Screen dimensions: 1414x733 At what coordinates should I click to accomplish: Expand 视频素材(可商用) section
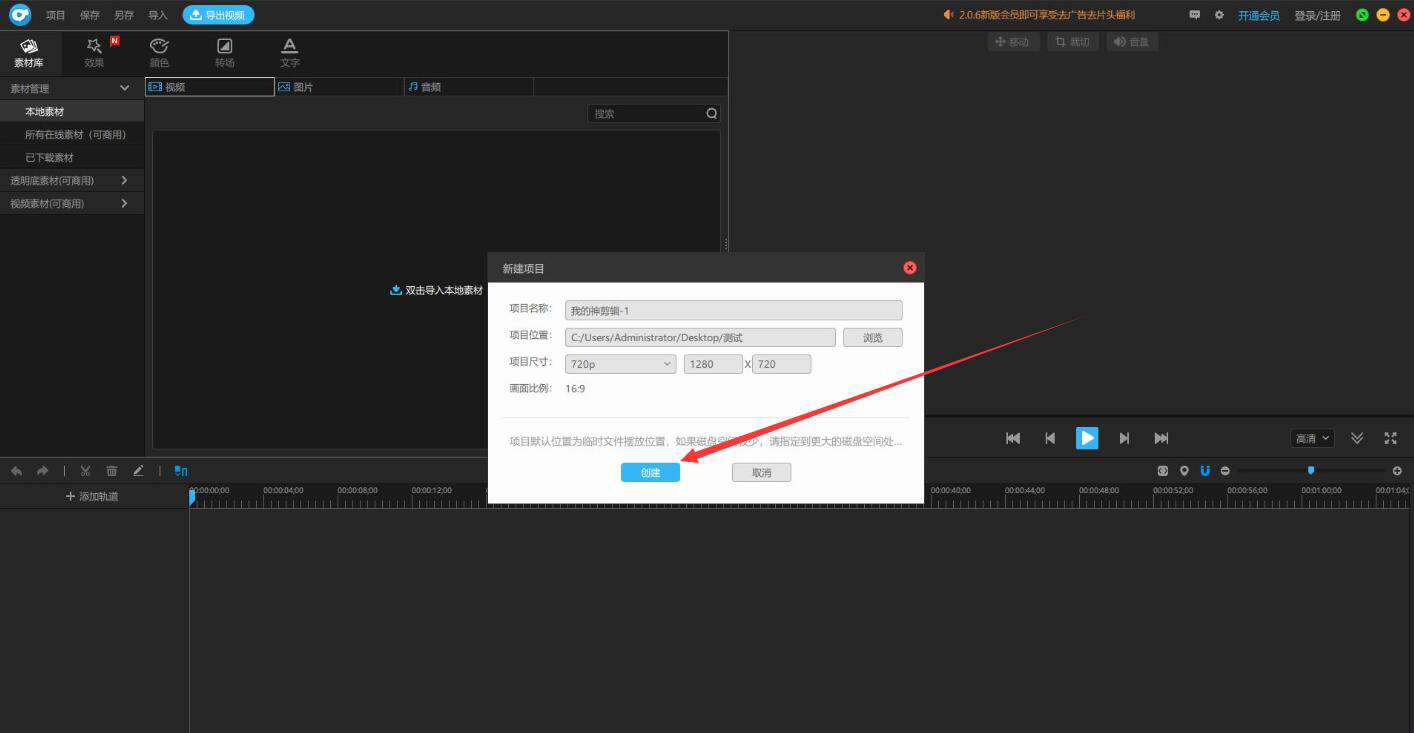pos(72,204)
